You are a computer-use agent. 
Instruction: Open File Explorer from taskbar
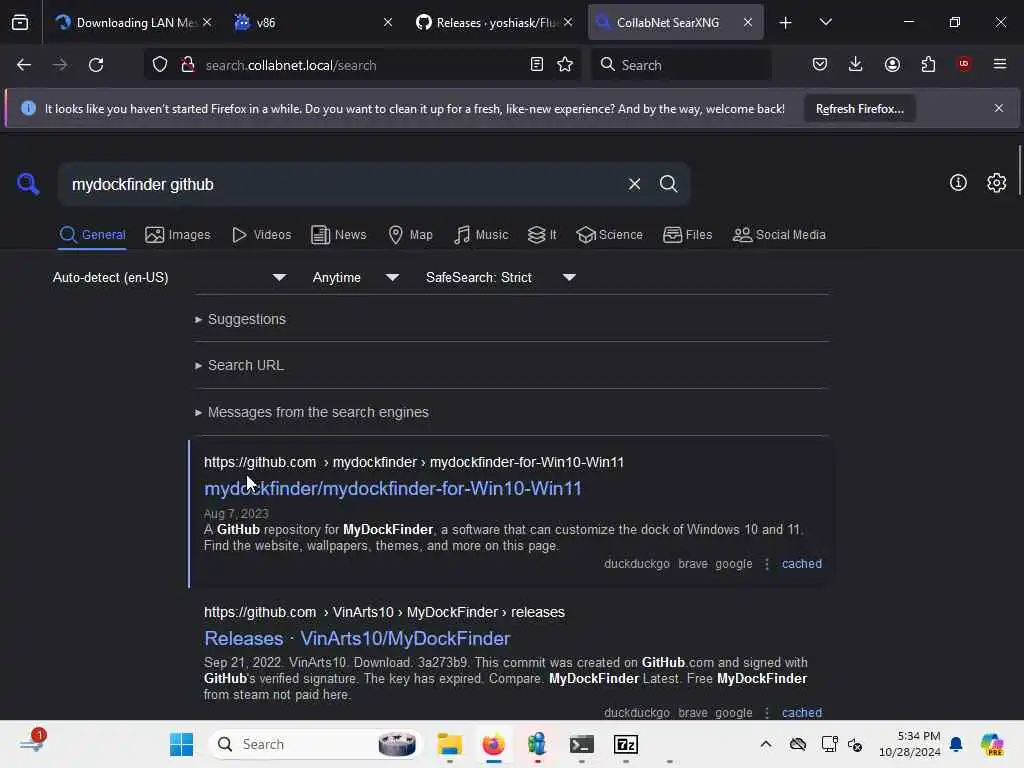pyautogui.click(x=449, y=744)
